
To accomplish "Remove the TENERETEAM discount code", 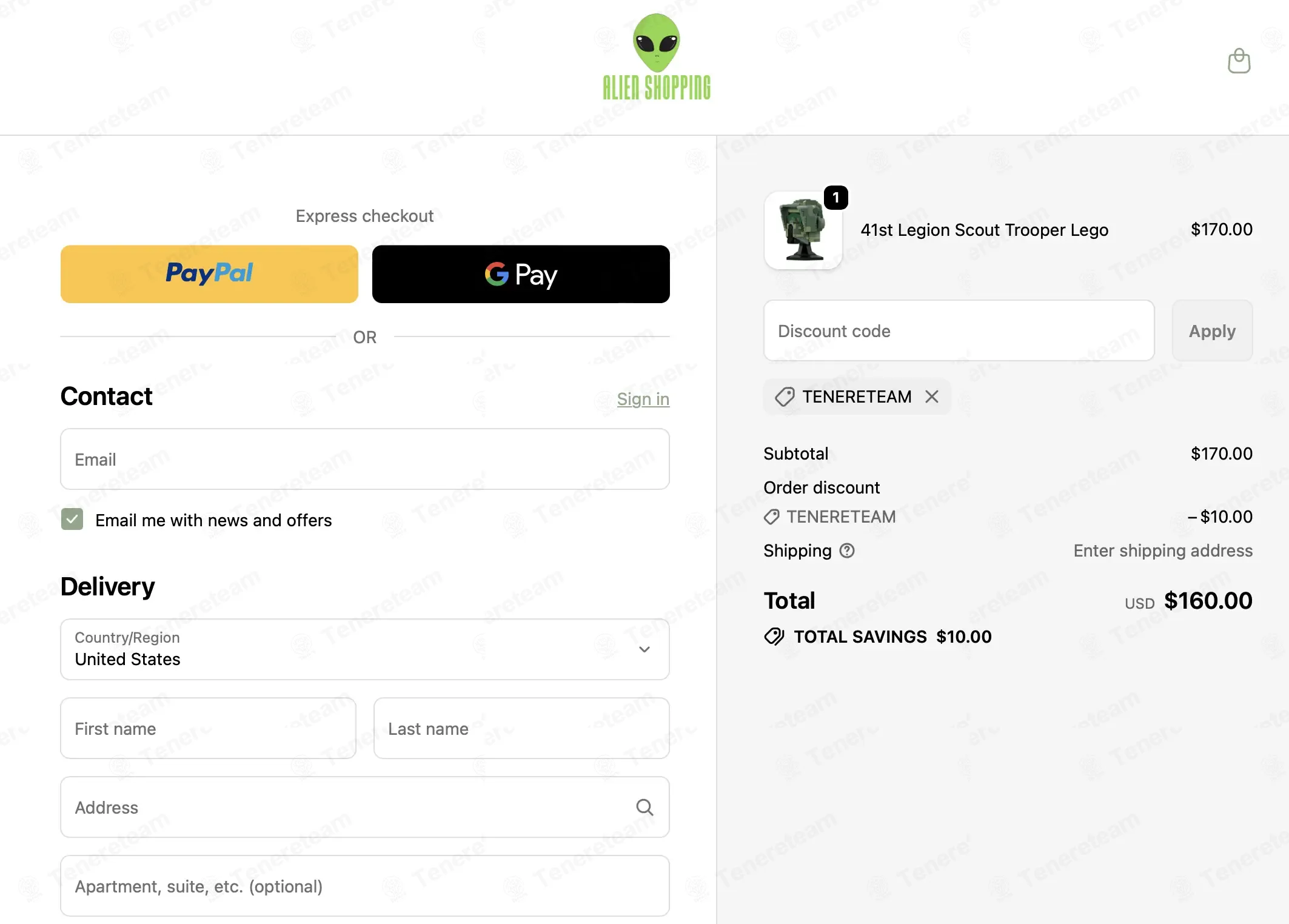I will (932, 397).
